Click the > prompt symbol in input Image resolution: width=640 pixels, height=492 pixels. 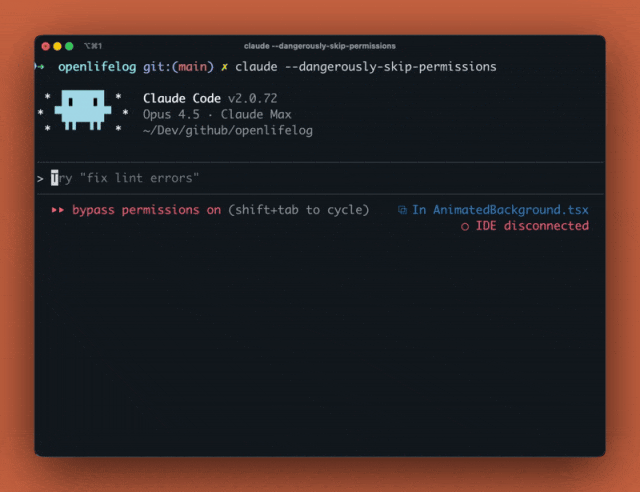[40, 178]
